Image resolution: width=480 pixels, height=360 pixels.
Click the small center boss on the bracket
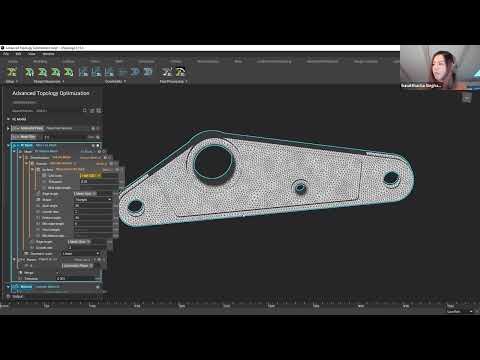coord(300,188)
